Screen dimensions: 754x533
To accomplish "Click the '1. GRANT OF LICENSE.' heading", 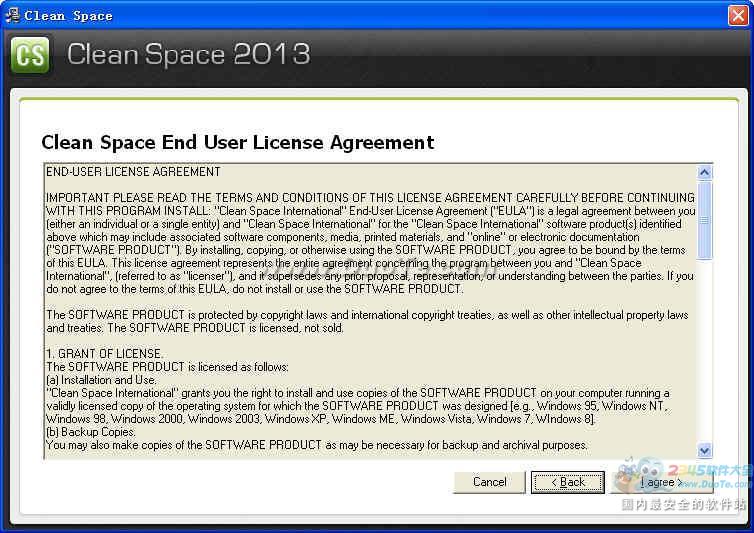I will (104, 354).
